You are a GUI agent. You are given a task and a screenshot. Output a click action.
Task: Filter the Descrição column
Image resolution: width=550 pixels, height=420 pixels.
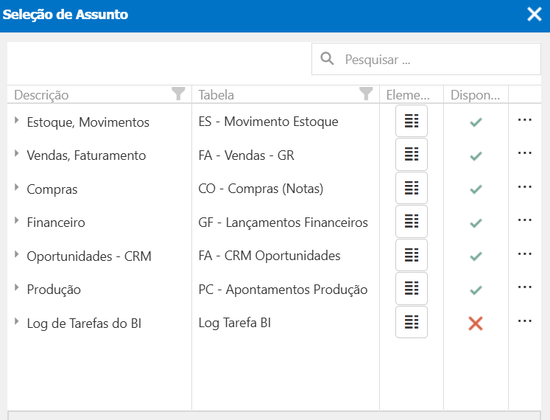pyautogui.click(x=178, y=94)
